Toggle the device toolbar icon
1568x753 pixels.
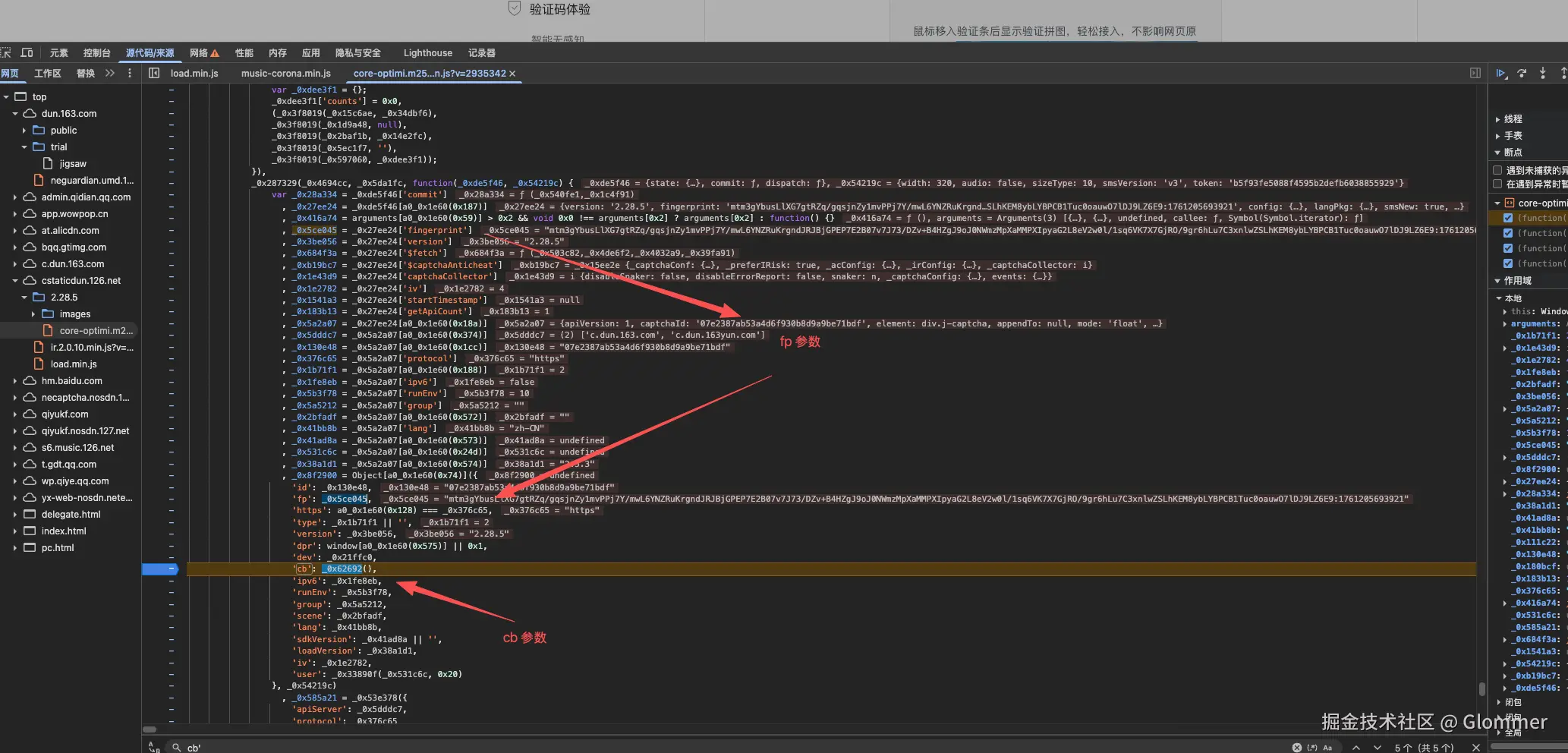tap(27, 52)
